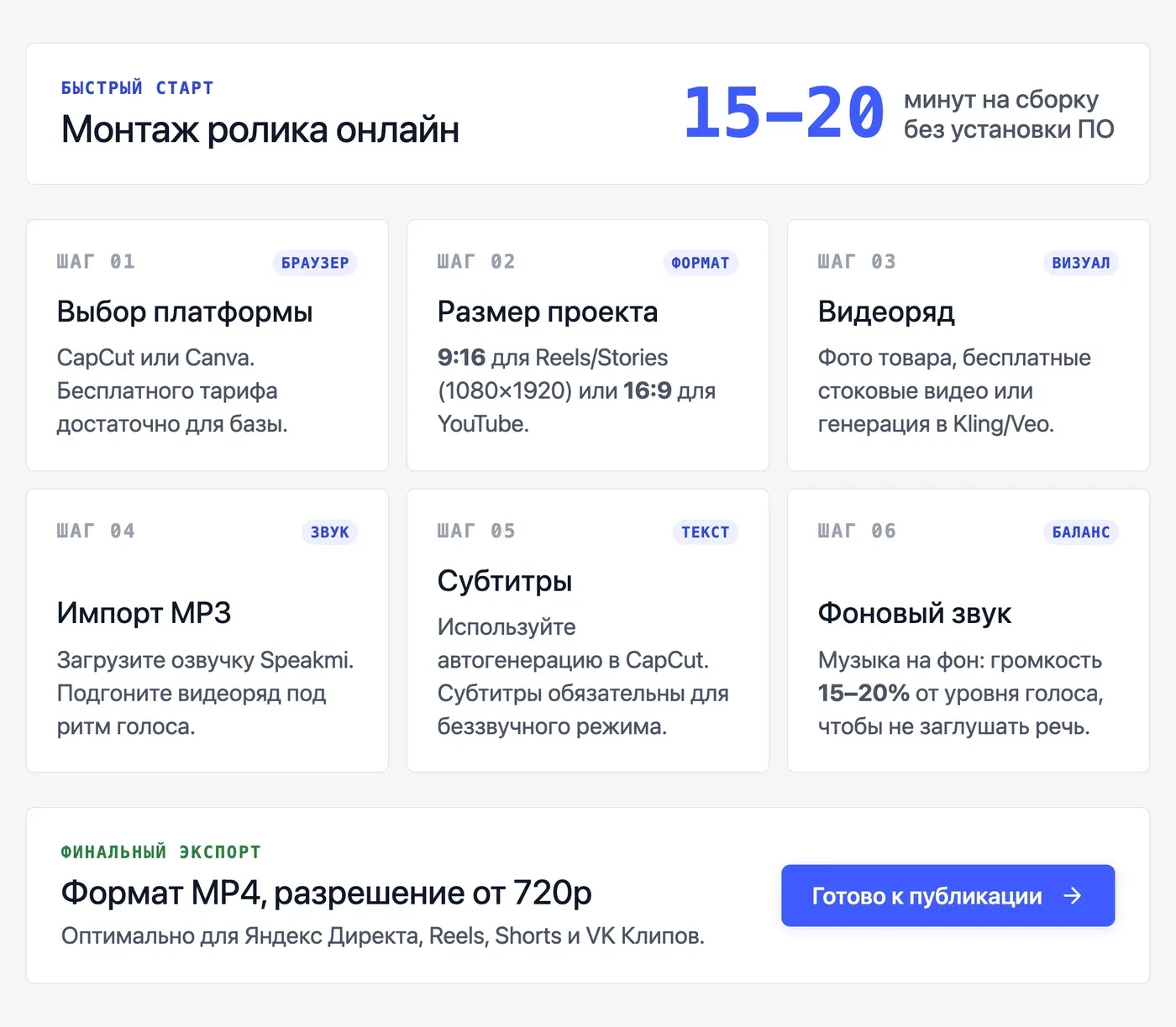Viewport: 1176px width, 1027px height.
Task: Click the "БАЛАНС" tag badge
Action: (x=1081, y=532)
